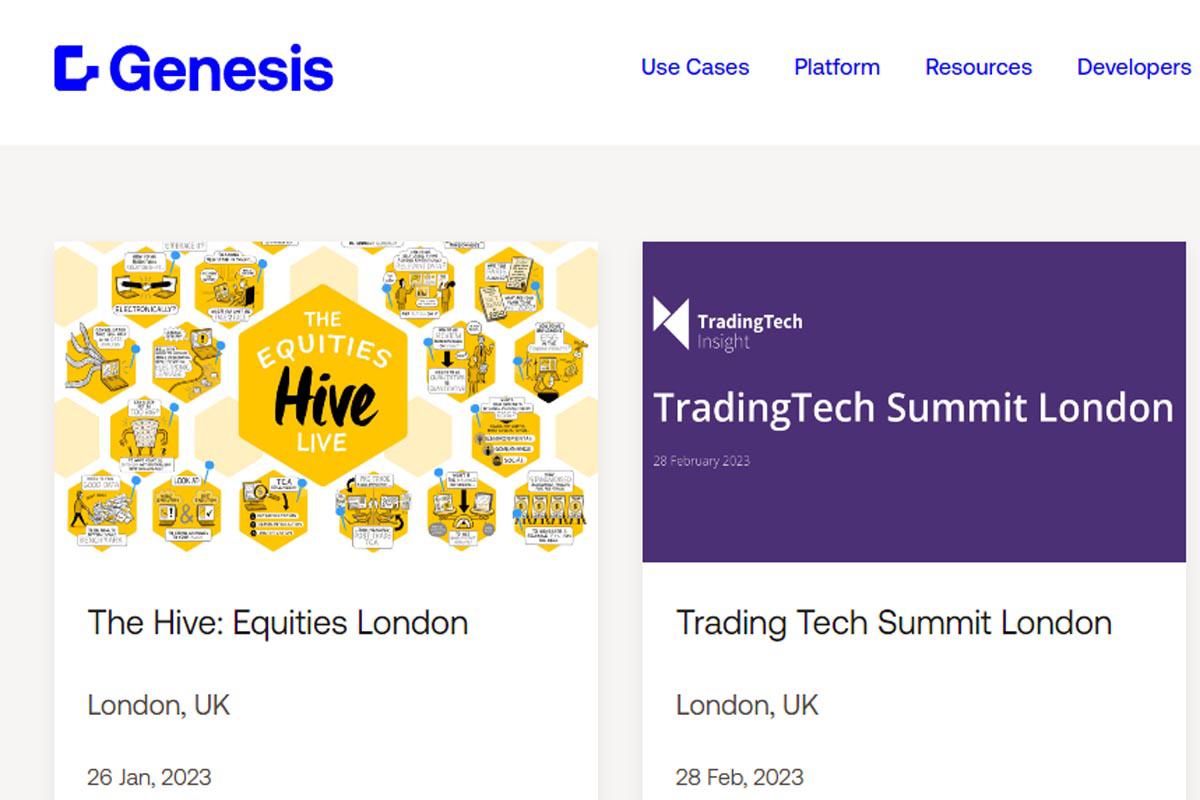1200x800 pixels.
Task: Click 'London, UK' under The Hive event
Action: [x=159, y=705]
